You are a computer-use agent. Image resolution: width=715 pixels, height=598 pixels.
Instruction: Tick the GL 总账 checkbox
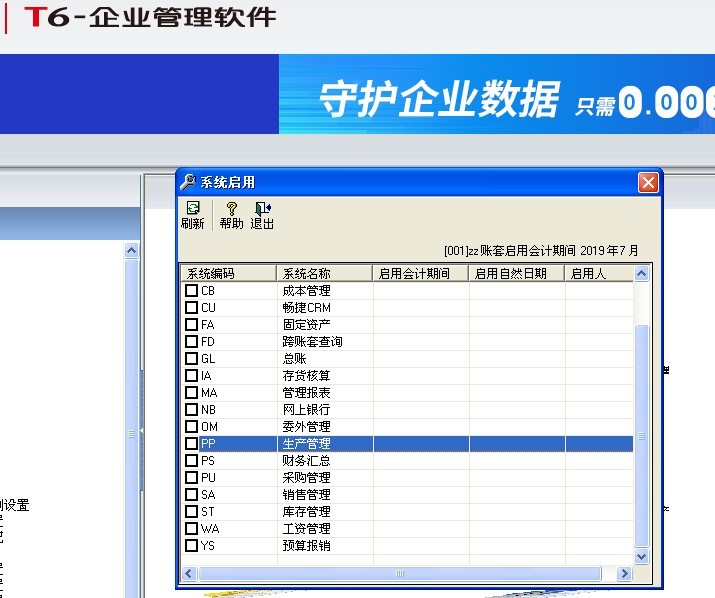(192, 359)
